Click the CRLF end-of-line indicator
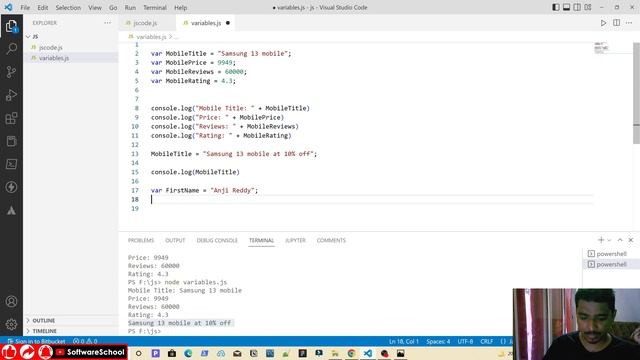Screen dimensions: 640x360 click(487, 341)
